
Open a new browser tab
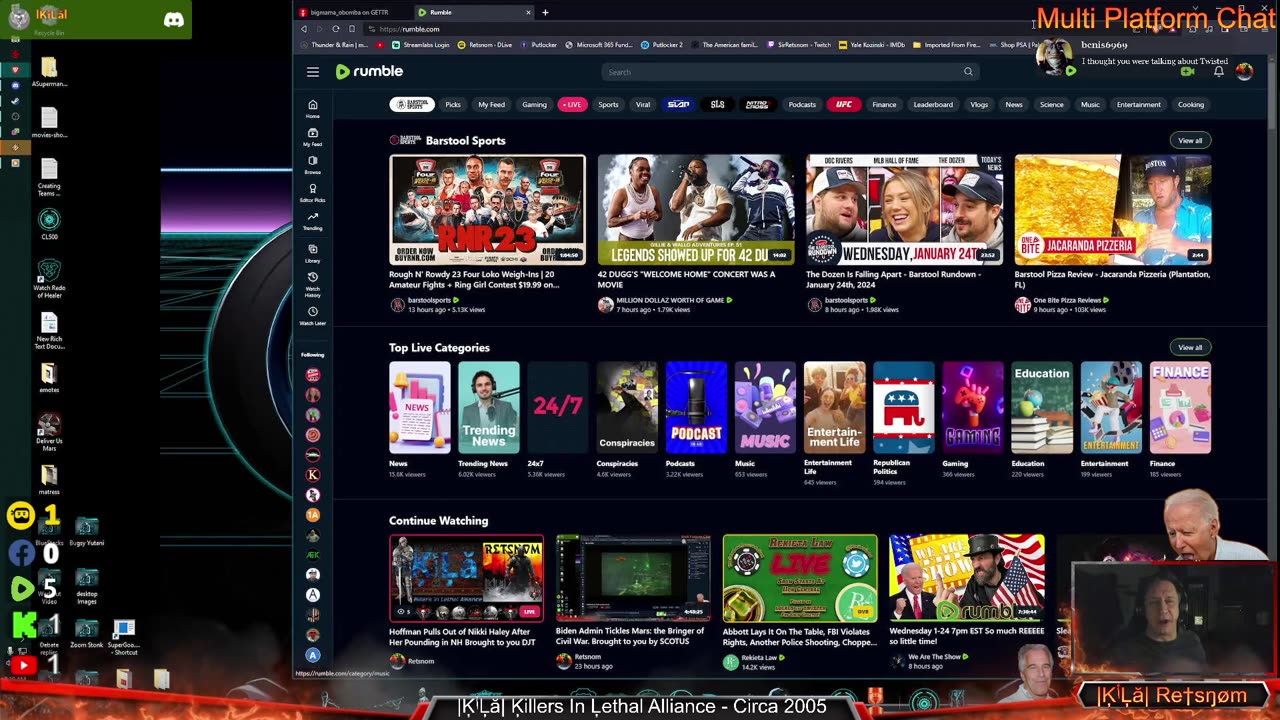coord(545,12)
